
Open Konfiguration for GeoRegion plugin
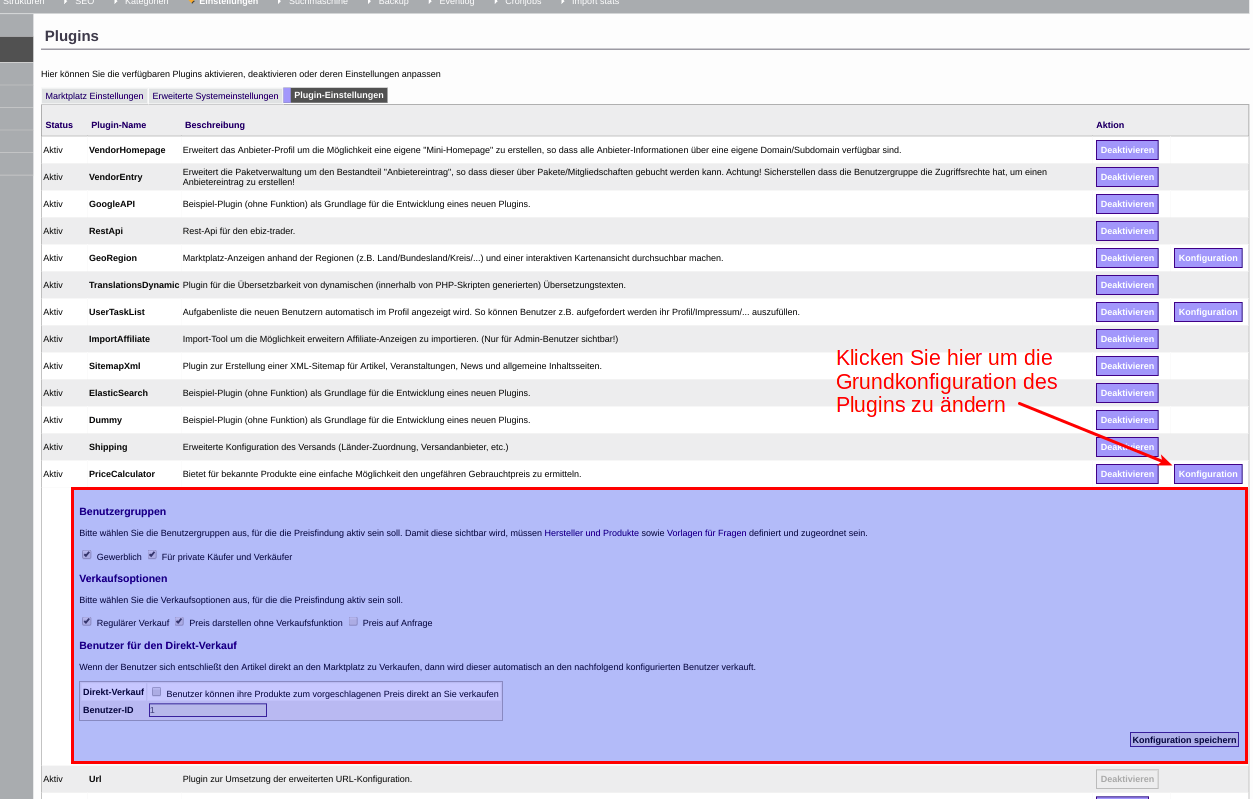click(x=1207, y=258)
